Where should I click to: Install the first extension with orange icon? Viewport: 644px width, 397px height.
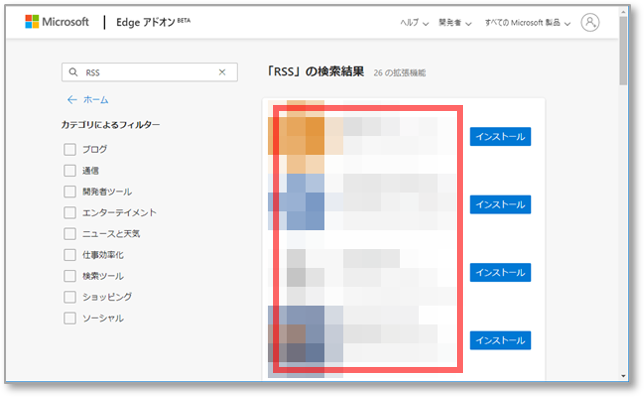coord(500,137)
